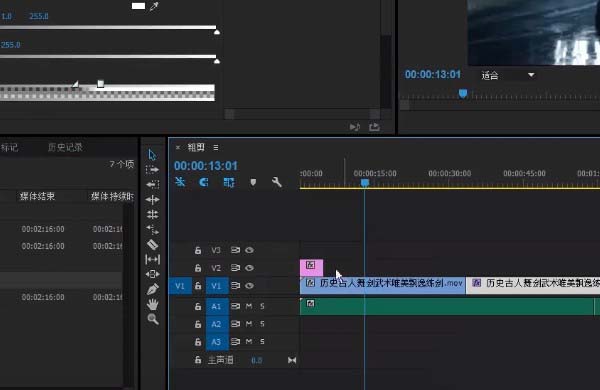Click audio play-only icon in Effect Controls
Image resolution: width=600 pixels, height=390 pixels.
point(355,127)
